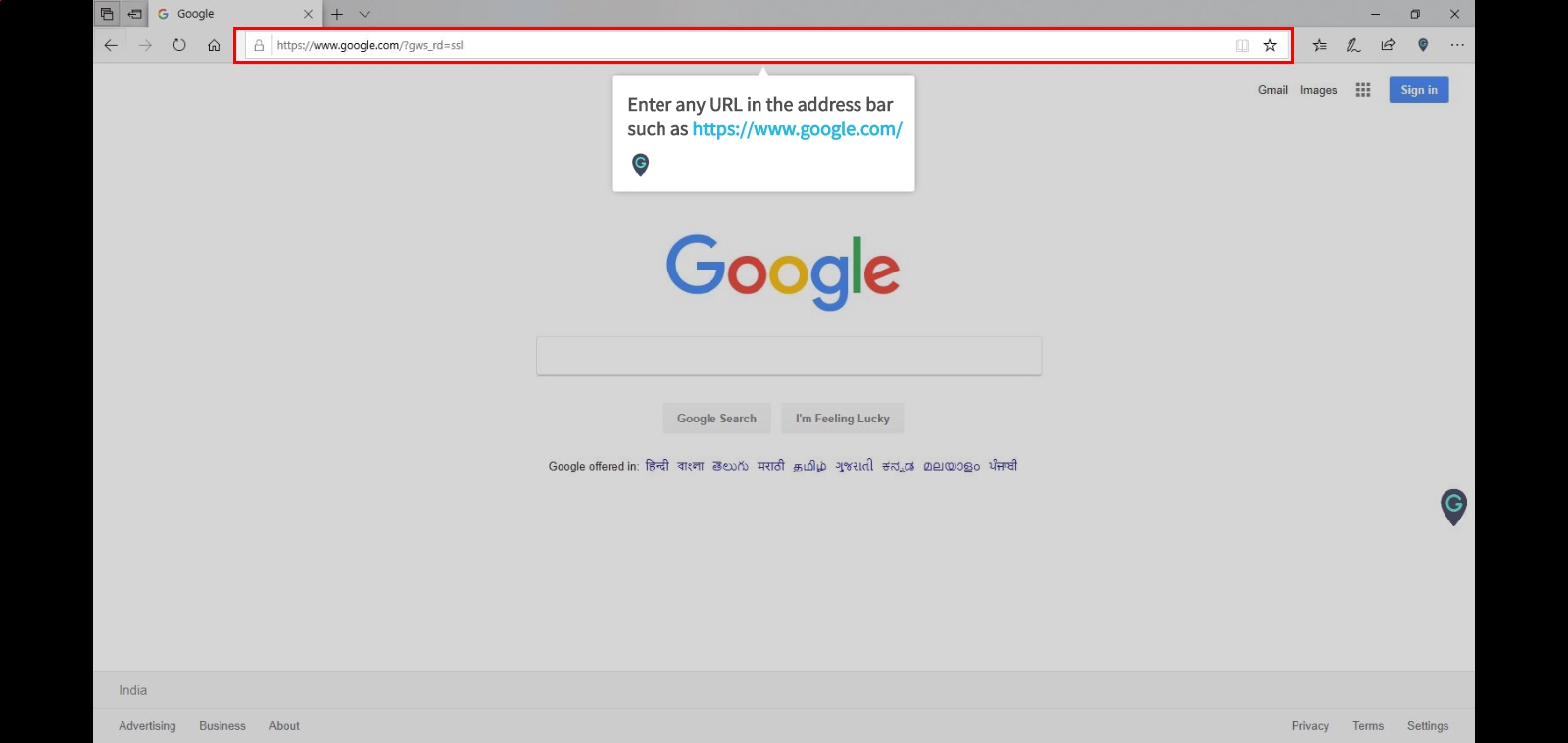Select the Google tab

tap(235, 14)
